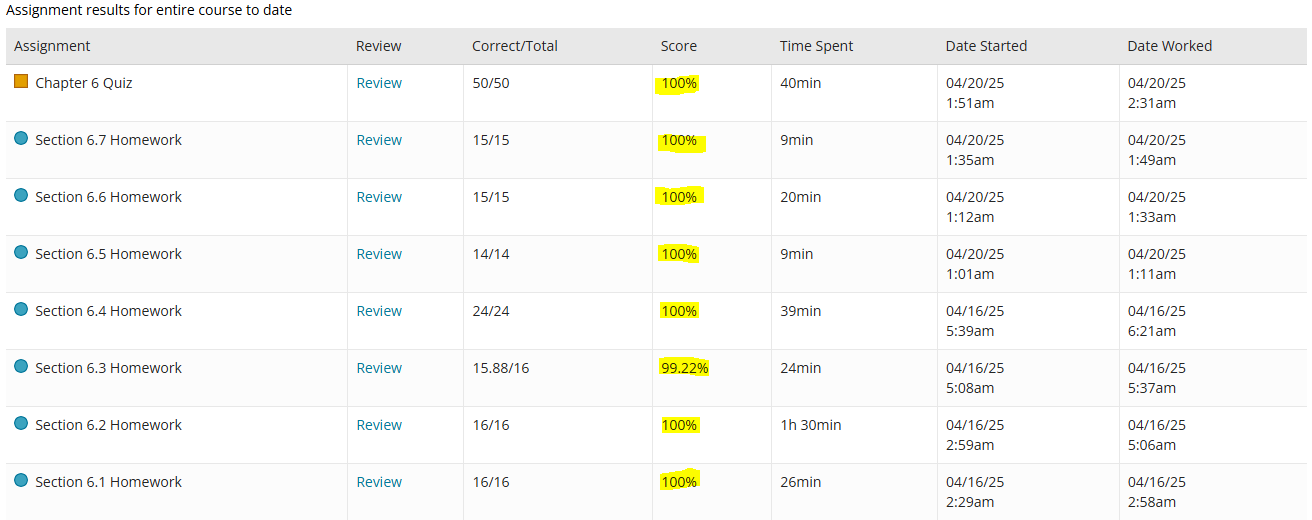Image resolution: width=1312 pixels, height=520 pixels.
Task: Select the Assignment column header
Action: click(x=52, y=46)
